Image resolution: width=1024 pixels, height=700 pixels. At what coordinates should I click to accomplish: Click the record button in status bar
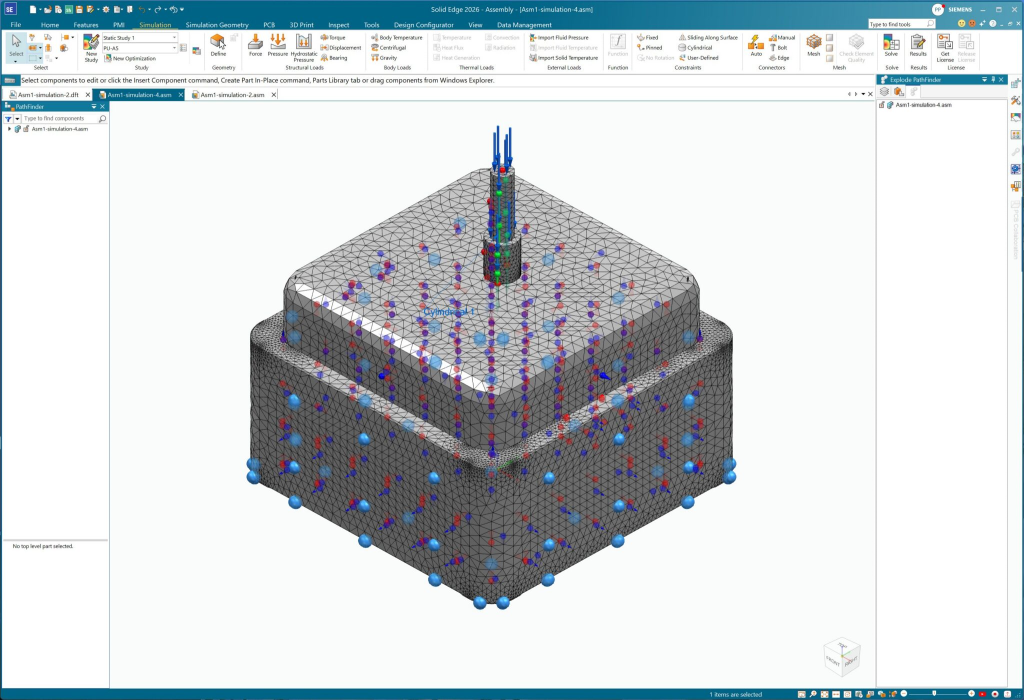(995, 694)
